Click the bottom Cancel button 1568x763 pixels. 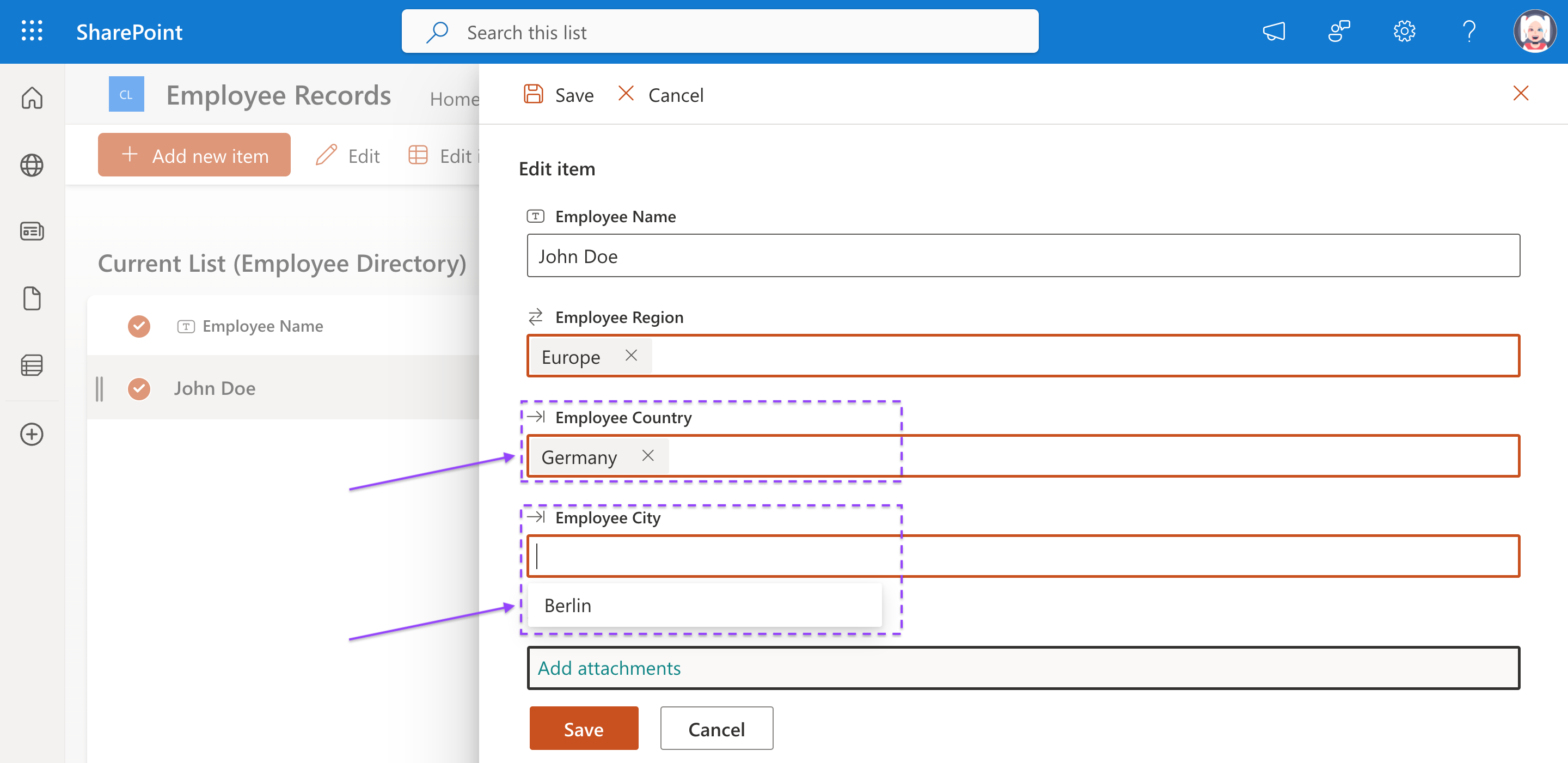coord(716,728)
